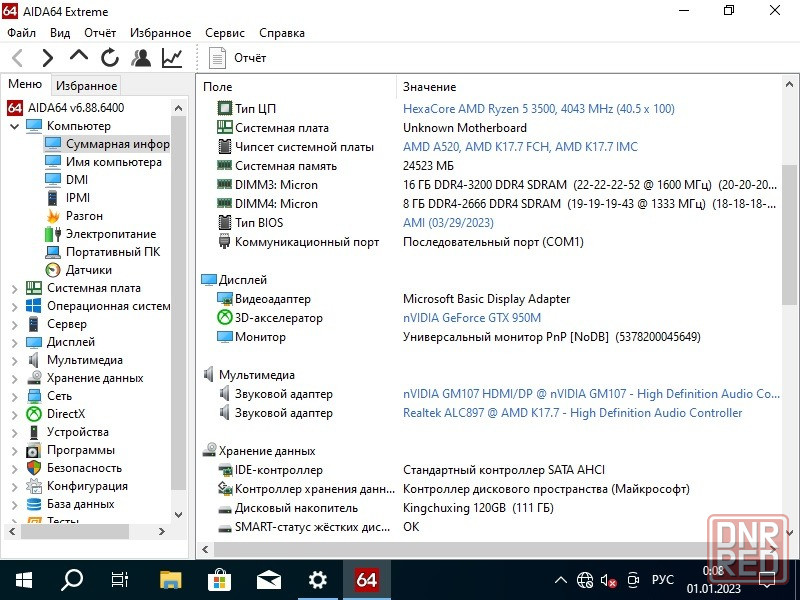Image resolution: width=800 pixels, height=600 pixels.
Task: Open the Сервис menu
Action: coord(225,33)
